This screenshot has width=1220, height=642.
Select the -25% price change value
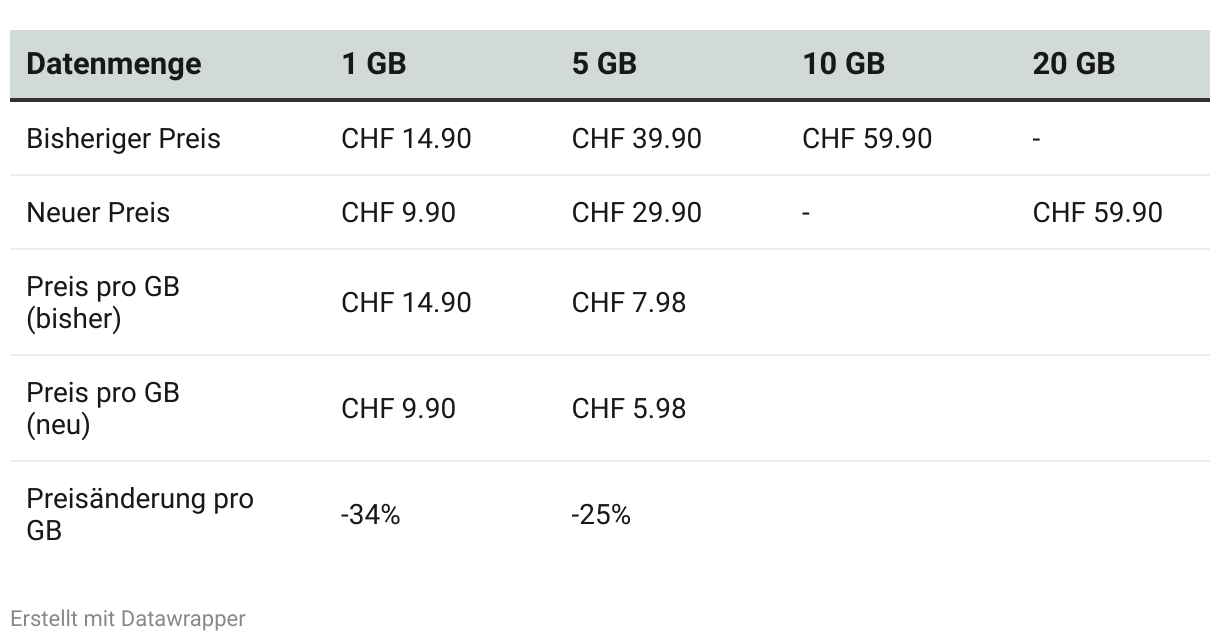600,515
